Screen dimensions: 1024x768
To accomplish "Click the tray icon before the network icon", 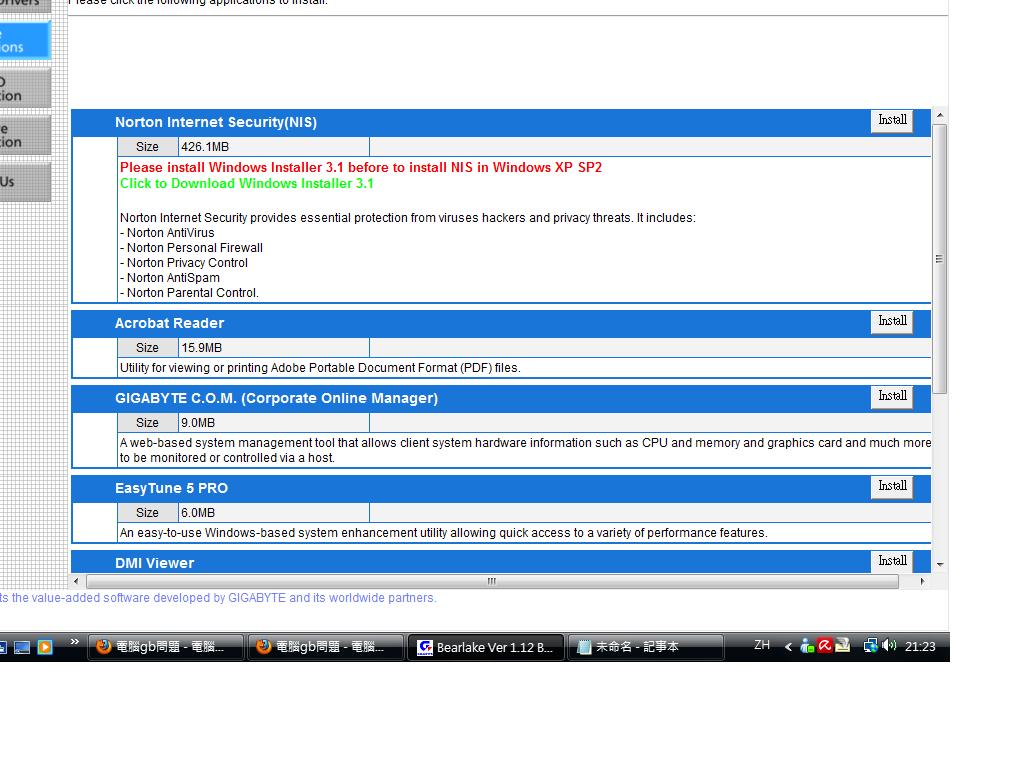I will 843,646.
